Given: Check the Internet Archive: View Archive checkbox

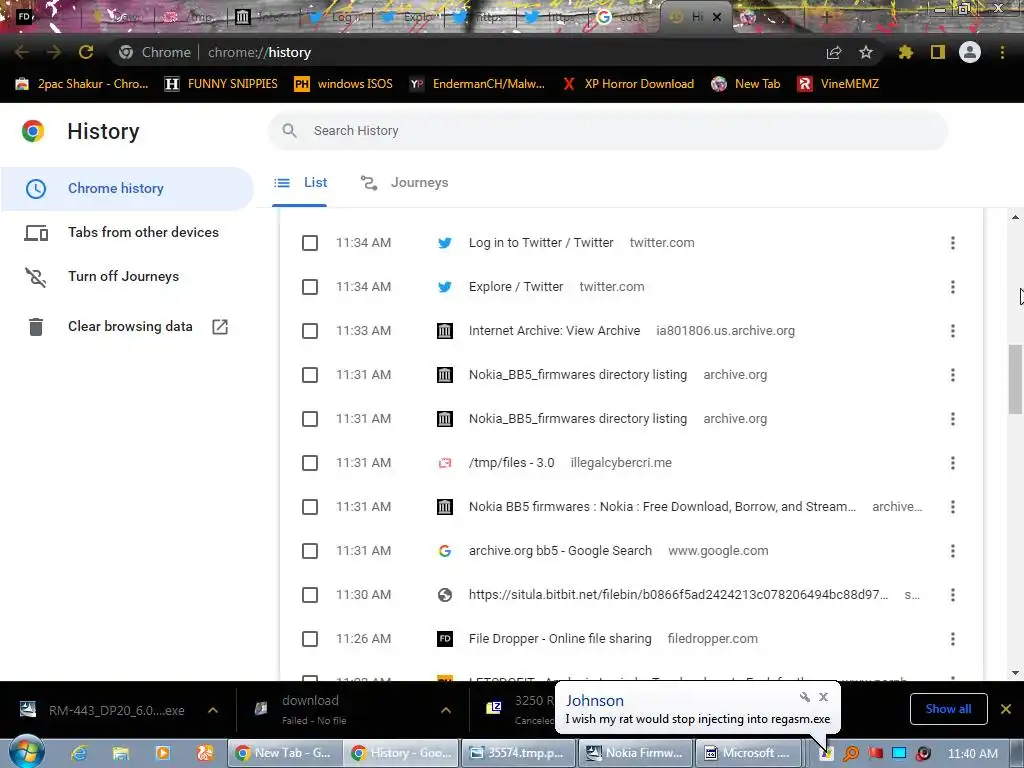Looking at the screenshot, I should click(310, 331).
